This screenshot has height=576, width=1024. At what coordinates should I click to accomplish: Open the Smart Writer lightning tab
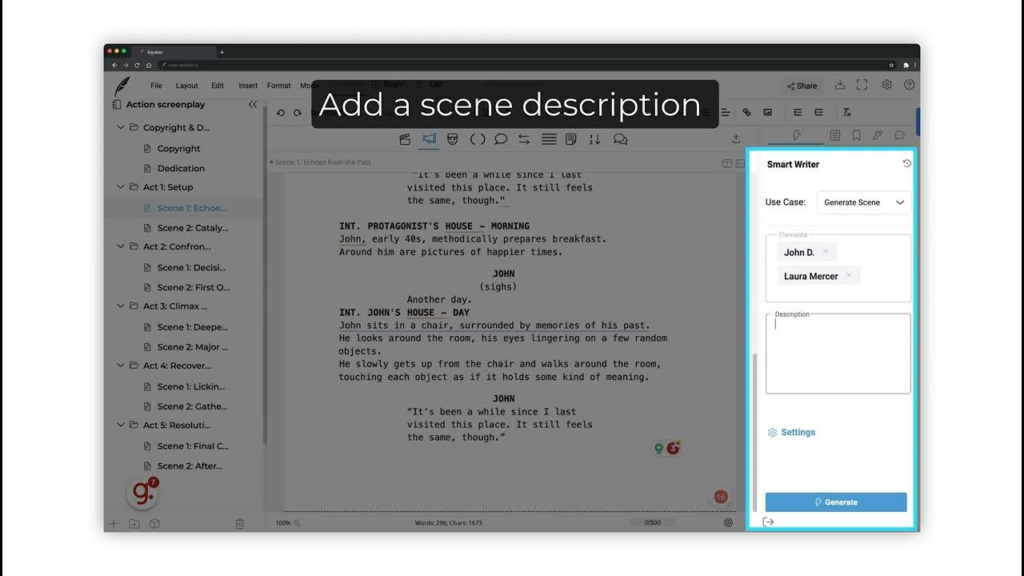pos(796,135)
